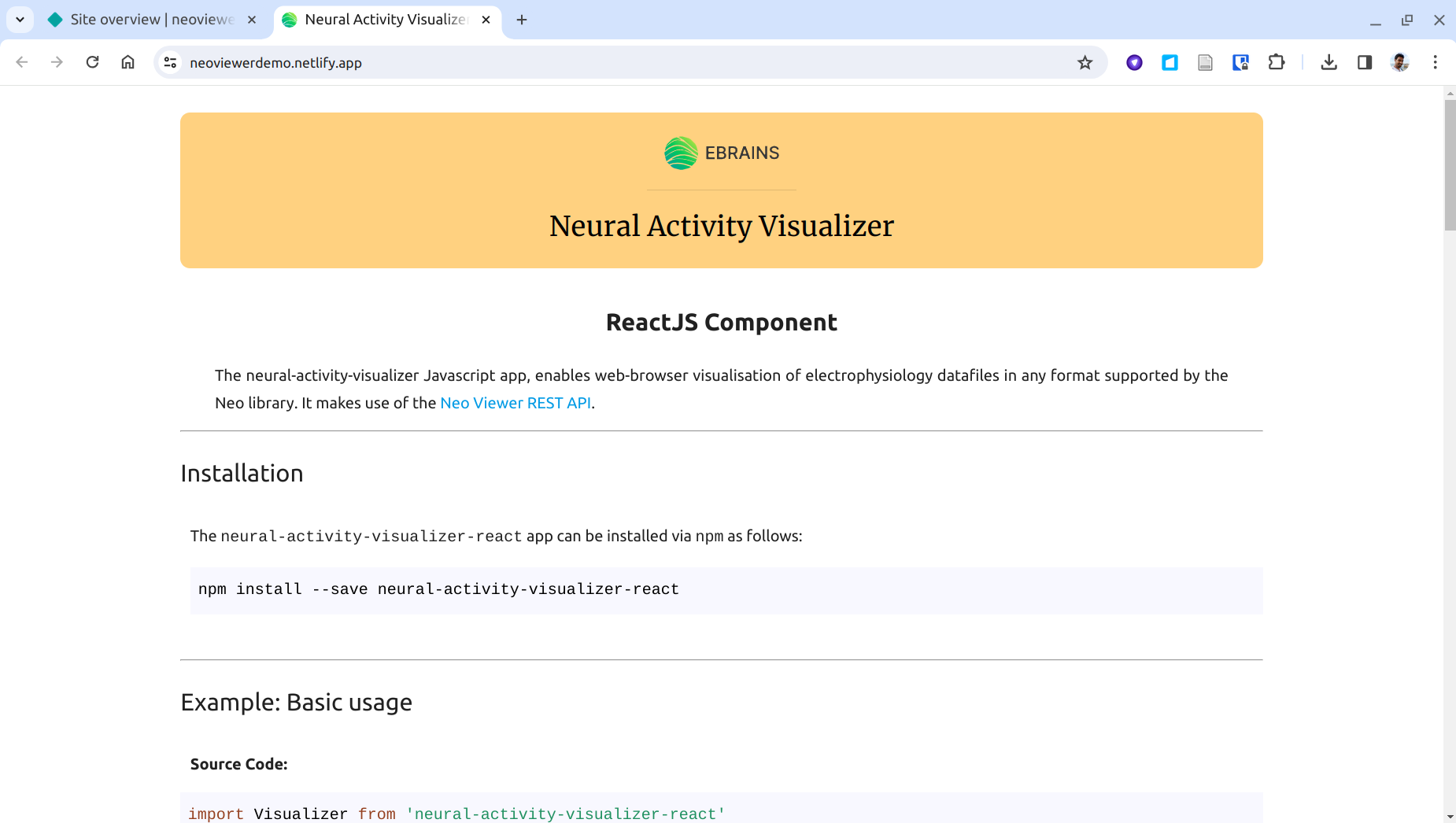Viewport: 1456px width, 823px height.
Task: View site information in address bar
Action: (170, 62)
